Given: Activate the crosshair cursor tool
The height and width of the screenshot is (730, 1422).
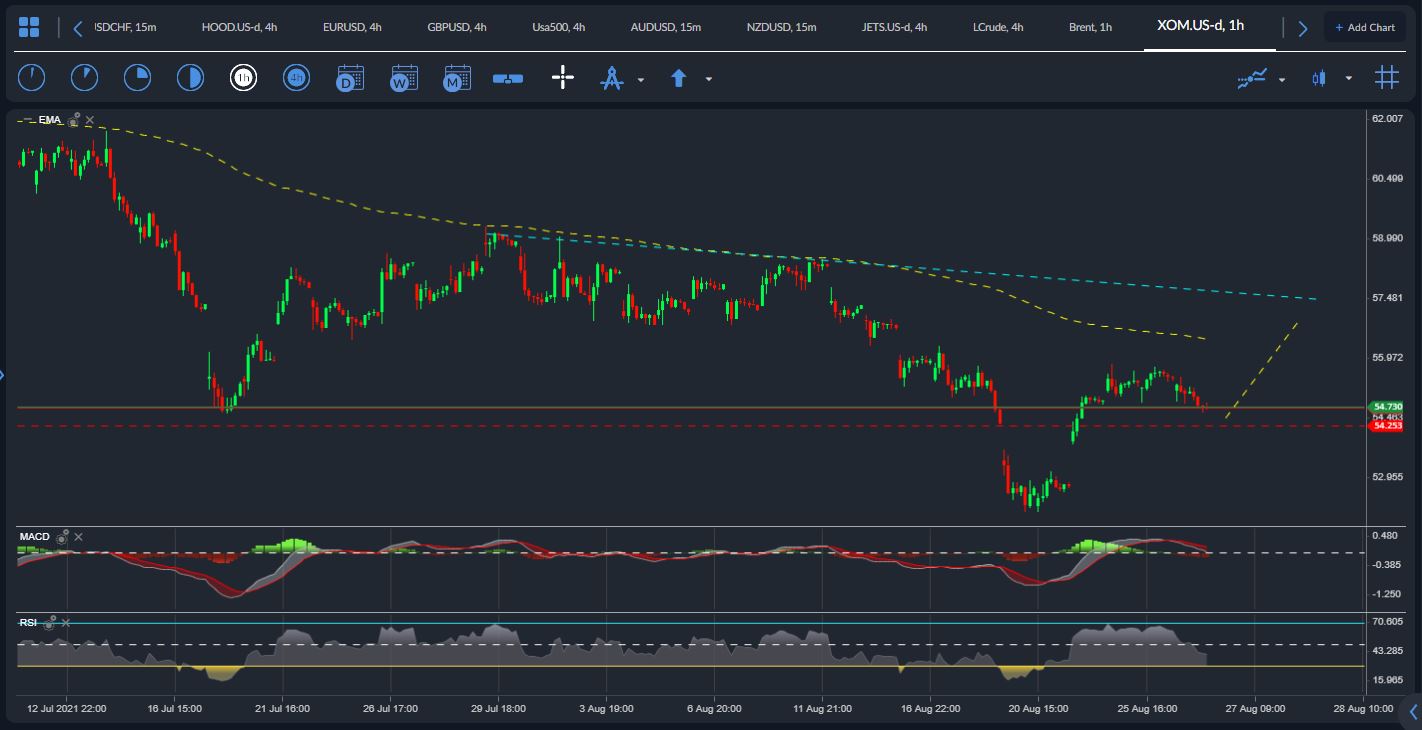Looking at the screenshot, I should (x=563, y=77).
